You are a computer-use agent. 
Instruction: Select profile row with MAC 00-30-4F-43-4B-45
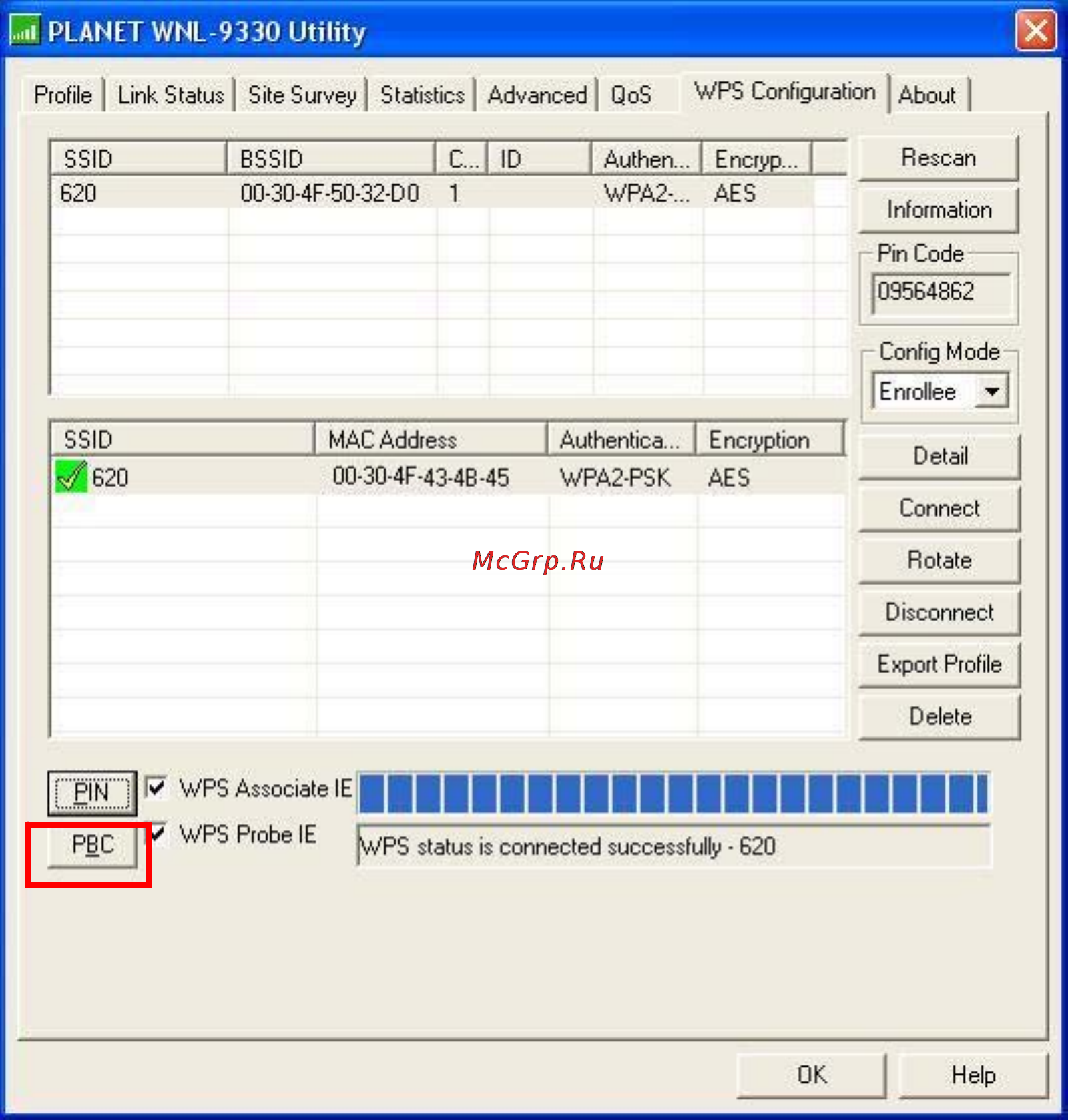click(x=449, y=477)
